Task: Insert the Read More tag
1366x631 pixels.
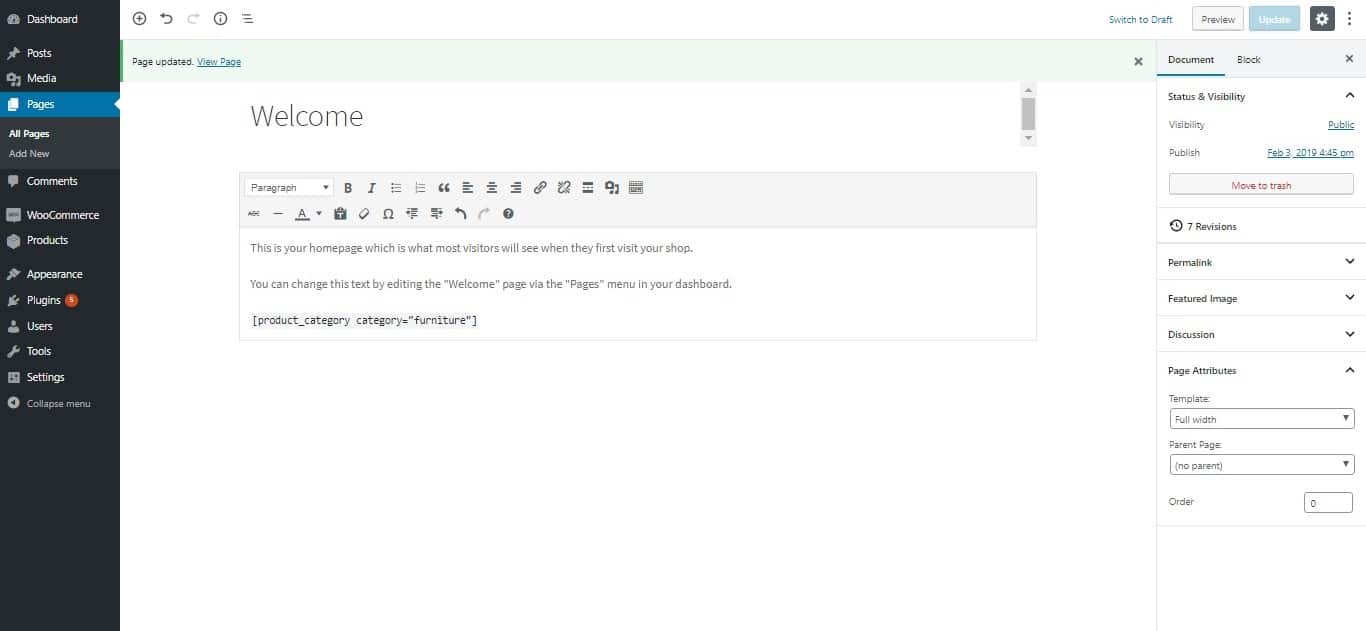Action: [x=588, y=187]
